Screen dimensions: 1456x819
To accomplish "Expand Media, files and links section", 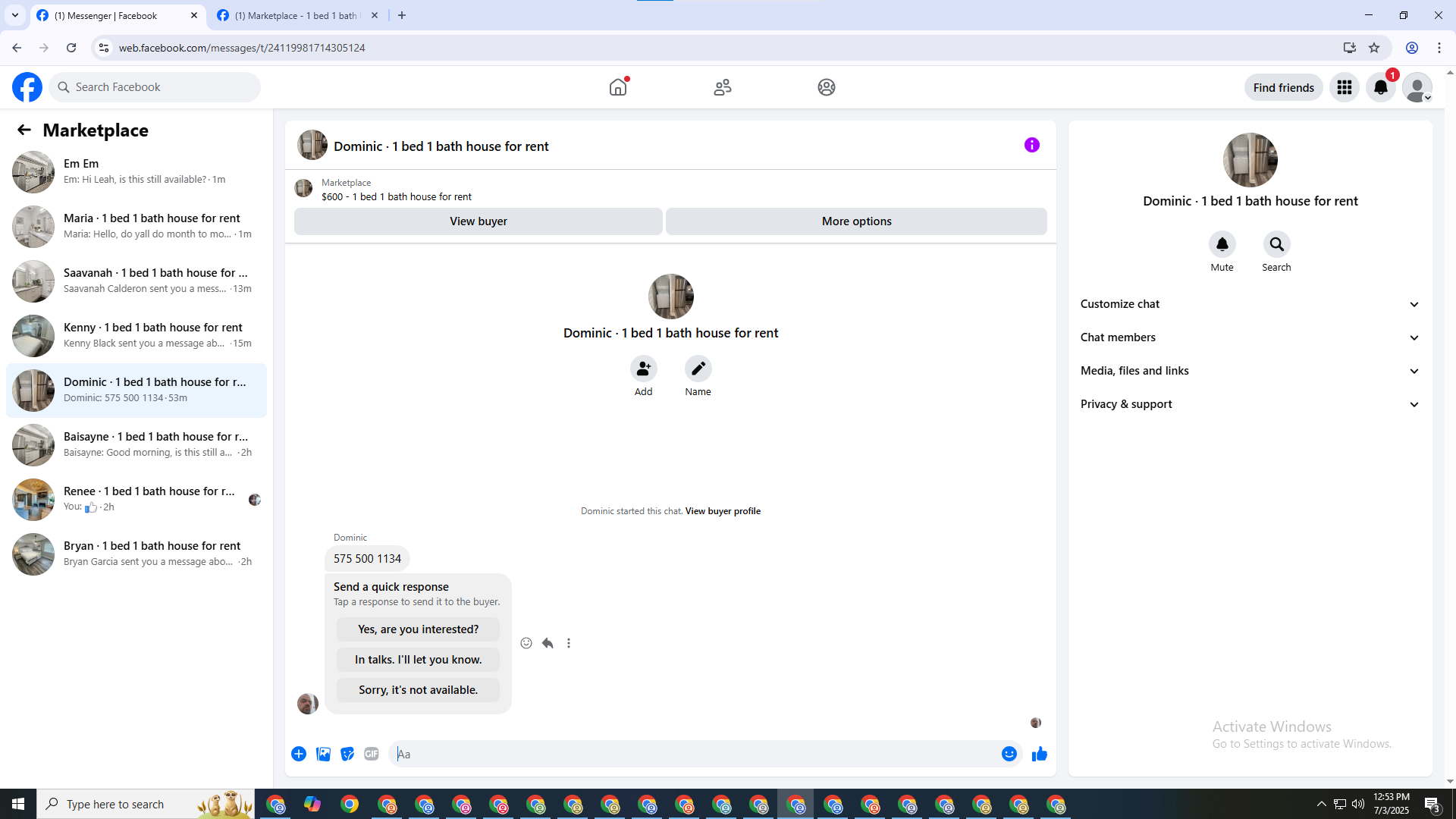I will 1249,371.
